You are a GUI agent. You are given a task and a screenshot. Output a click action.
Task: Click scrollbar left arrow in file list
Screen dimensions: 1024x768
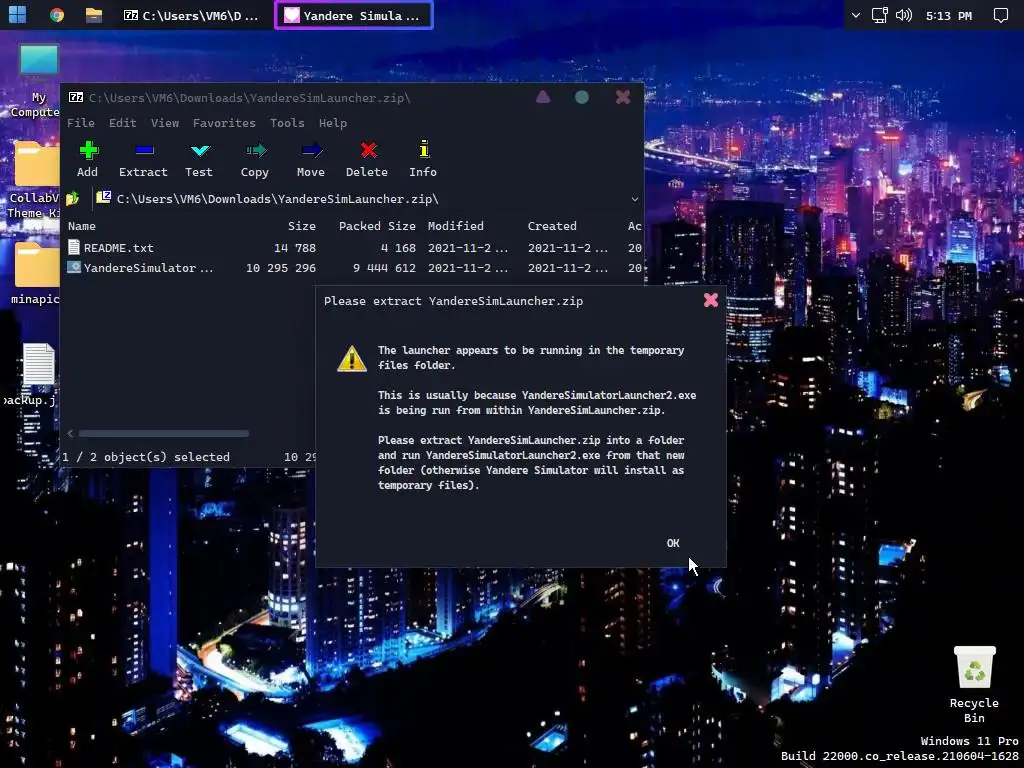tap(70, 433)
